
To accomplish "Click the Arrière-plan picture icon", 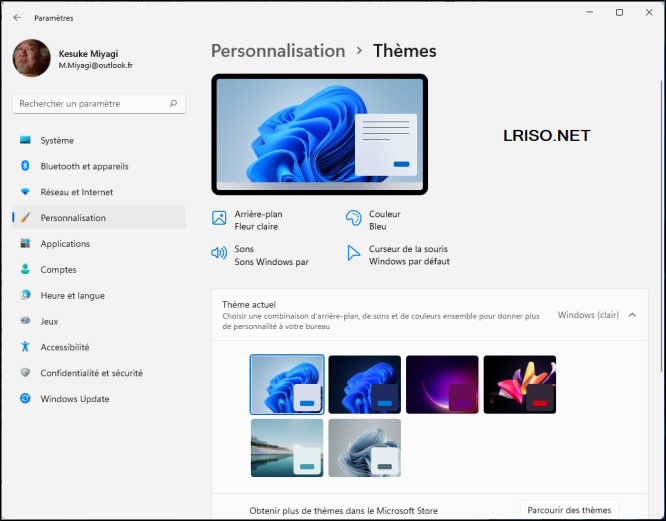I will (x=219, y=219).
